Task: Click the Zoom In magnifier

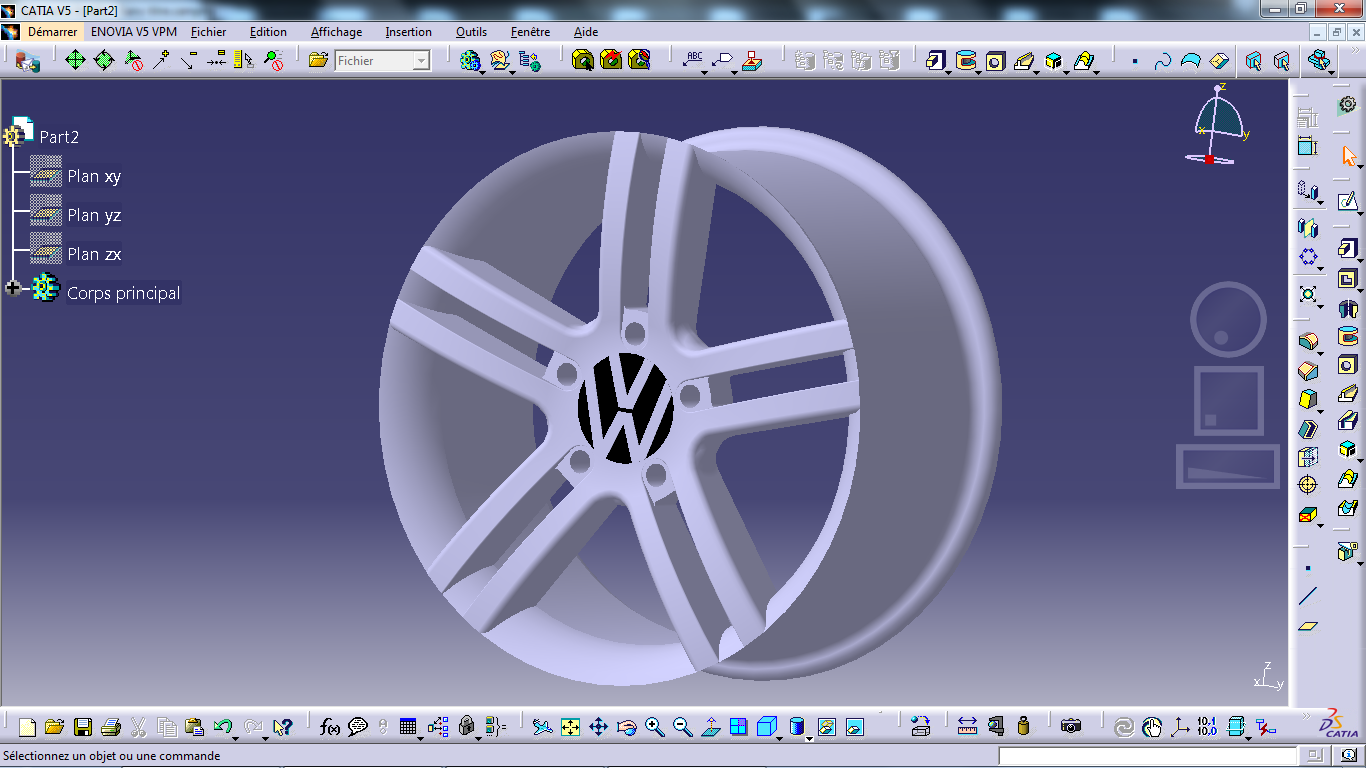Action: (x=654, y=727)
